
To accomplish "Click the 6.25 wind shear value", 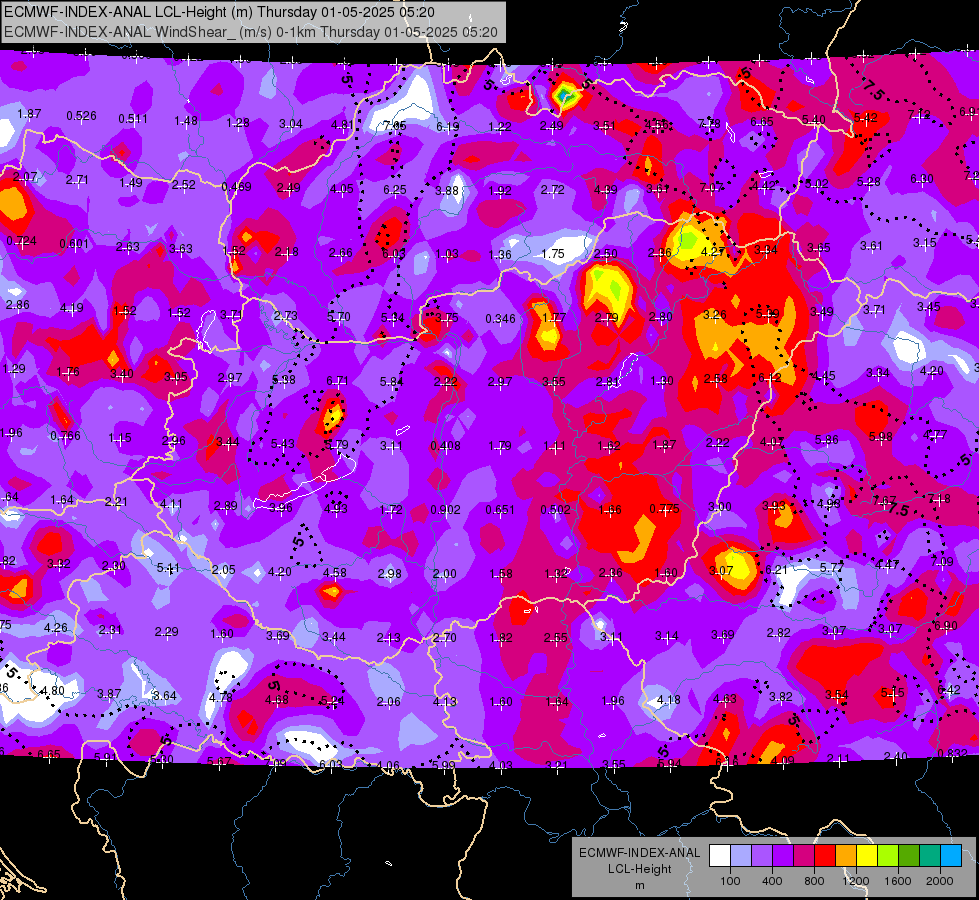I will point(395,189).
